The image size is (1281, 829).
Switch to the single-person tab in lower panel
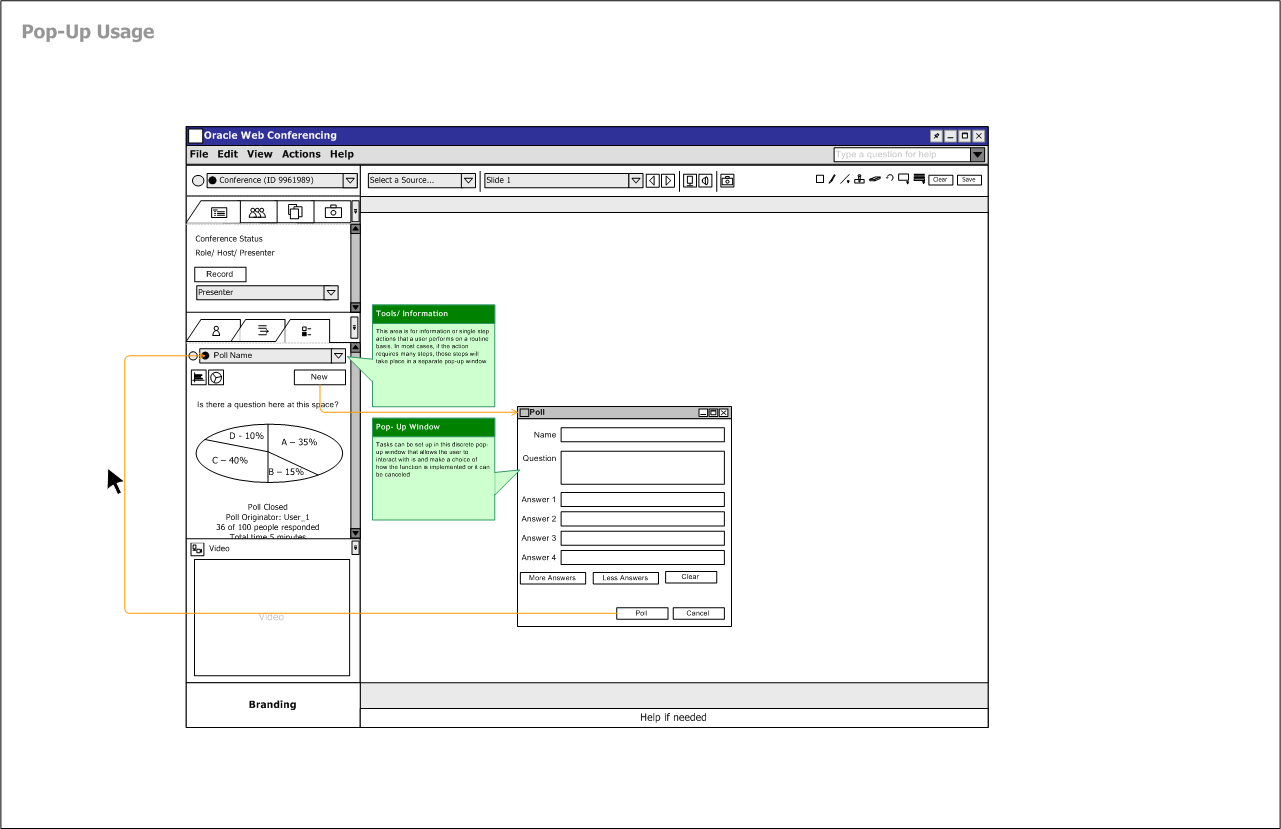(216, 330)
